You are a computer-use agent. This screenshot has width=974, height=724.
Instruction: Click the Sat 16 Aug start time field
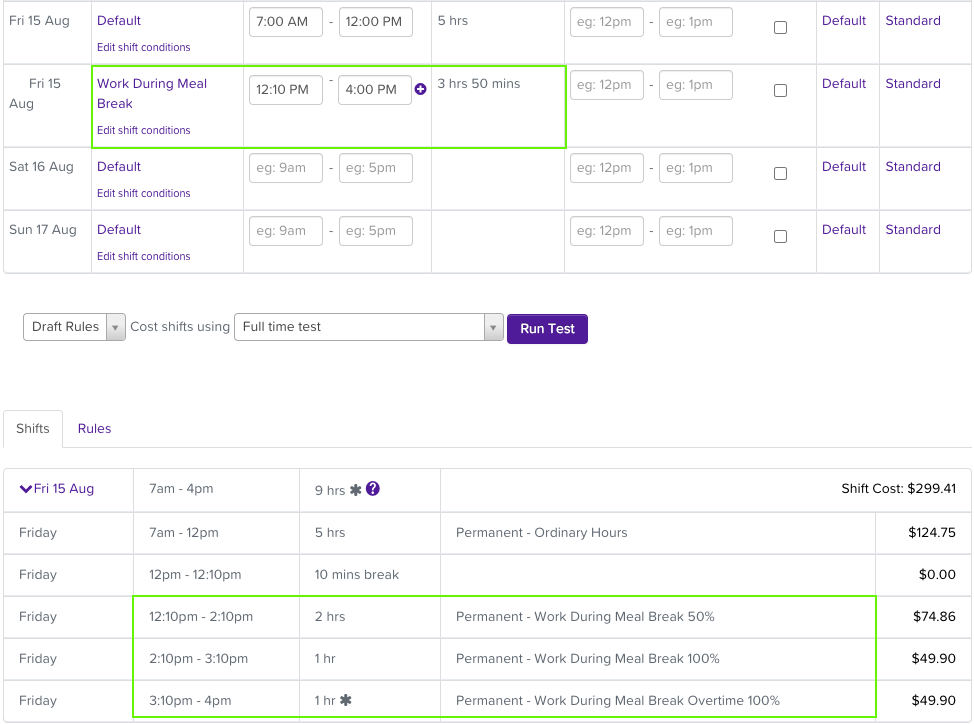[285, 168]
